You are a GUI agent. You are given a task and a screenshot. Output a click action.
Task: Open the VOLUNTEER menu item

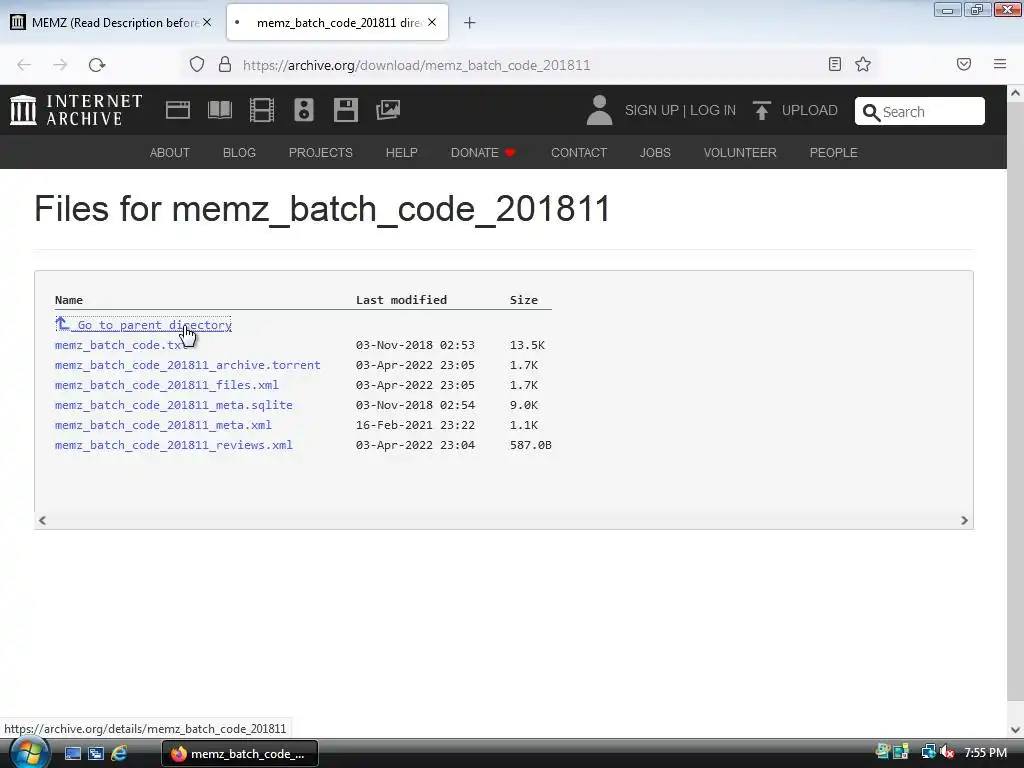pyautogui.click(x=740, y=152)
